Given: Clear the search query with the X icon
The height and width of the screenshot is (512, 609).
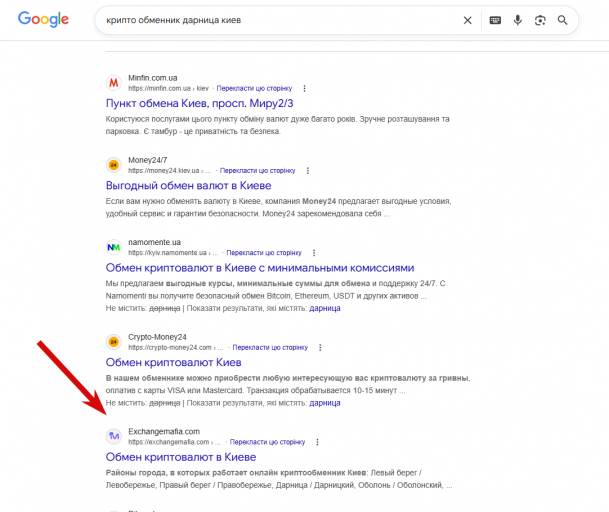Looking at the screenshot, I should coord(468,20).
